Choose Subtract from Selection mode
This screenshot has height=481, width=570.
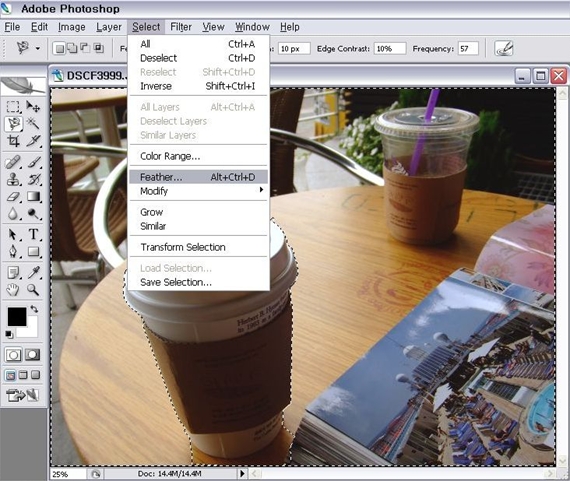coord(85,48)
